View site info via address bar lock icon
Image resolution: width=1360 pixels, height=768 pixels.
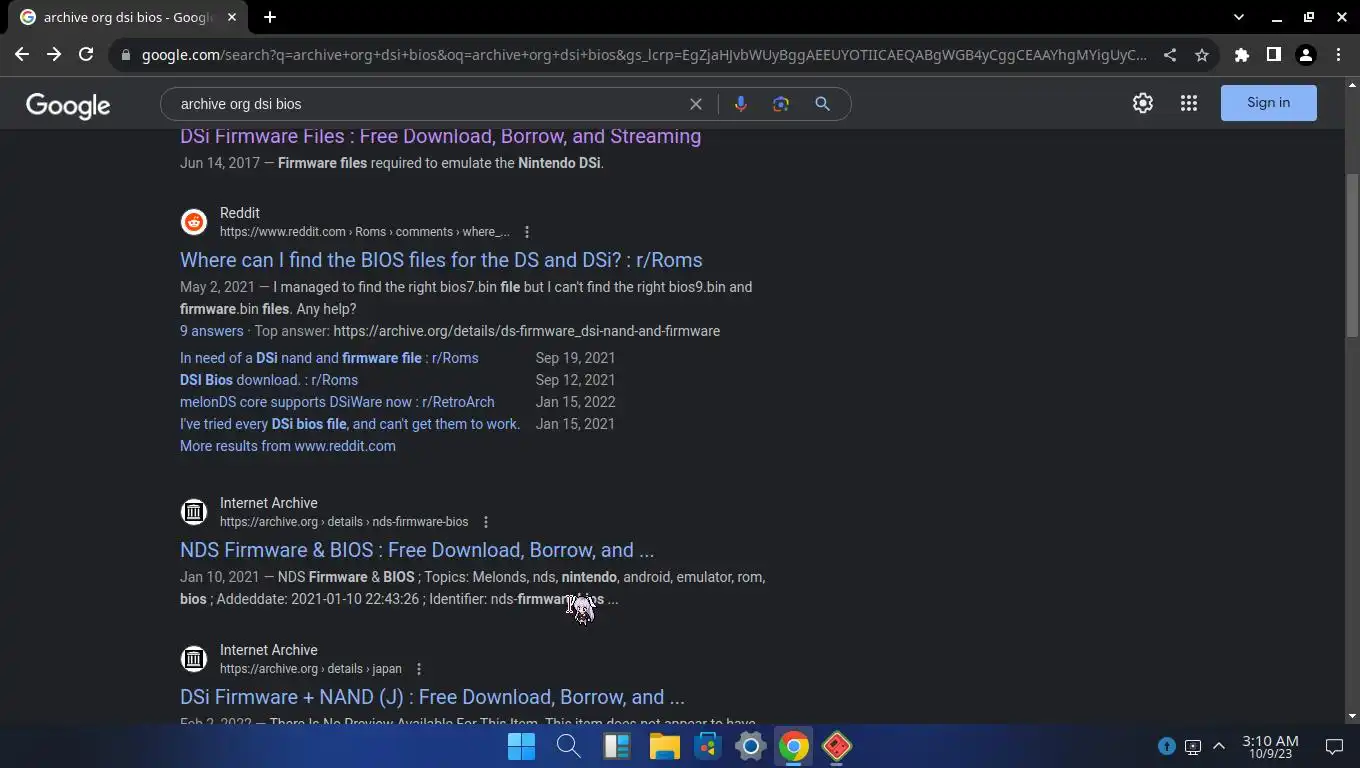[126, 55]
